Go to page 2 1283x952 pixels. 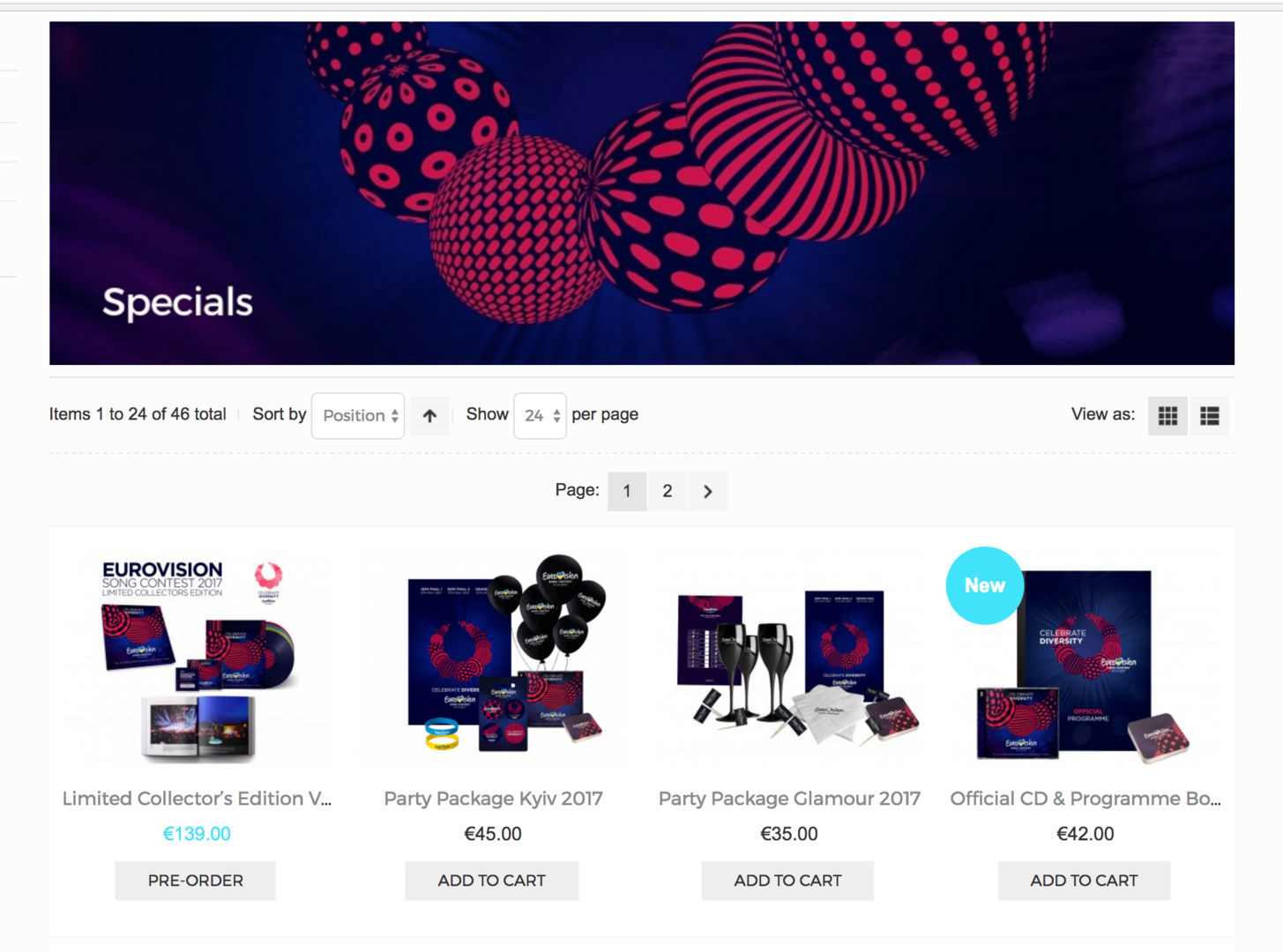click(668, 491)
